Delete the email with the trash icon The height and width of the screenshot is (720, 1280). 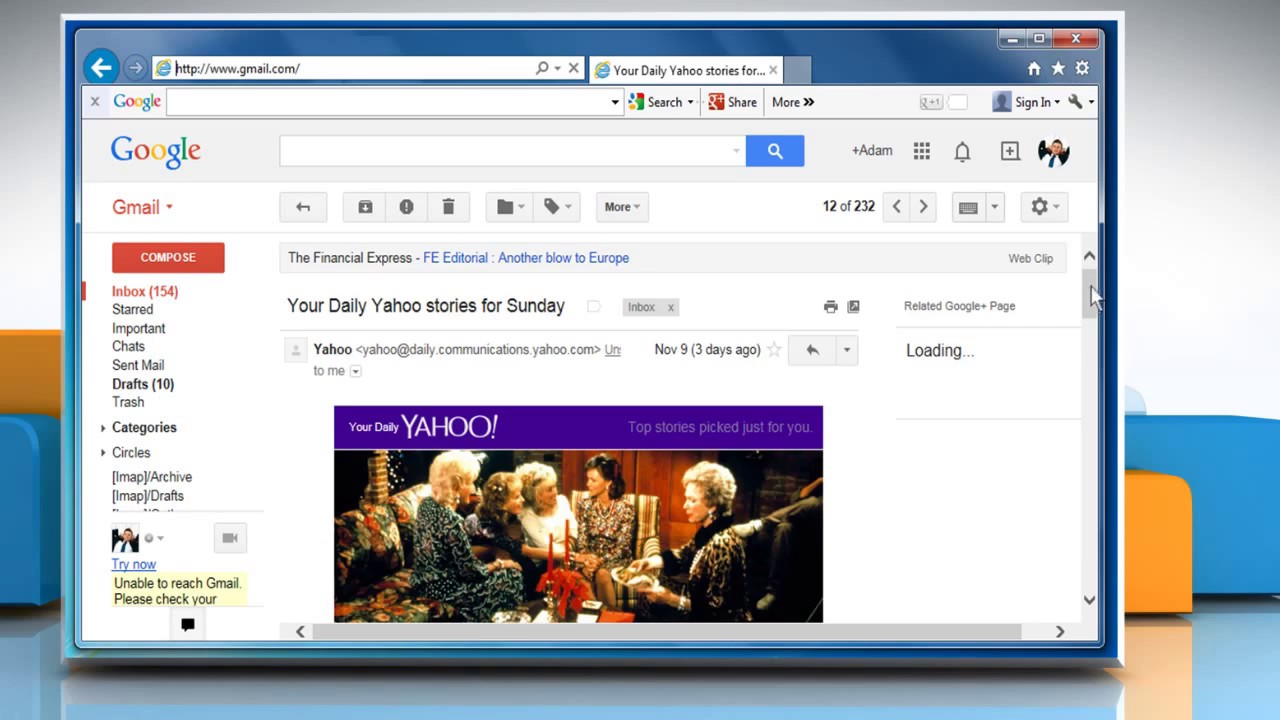click(448, 207)
